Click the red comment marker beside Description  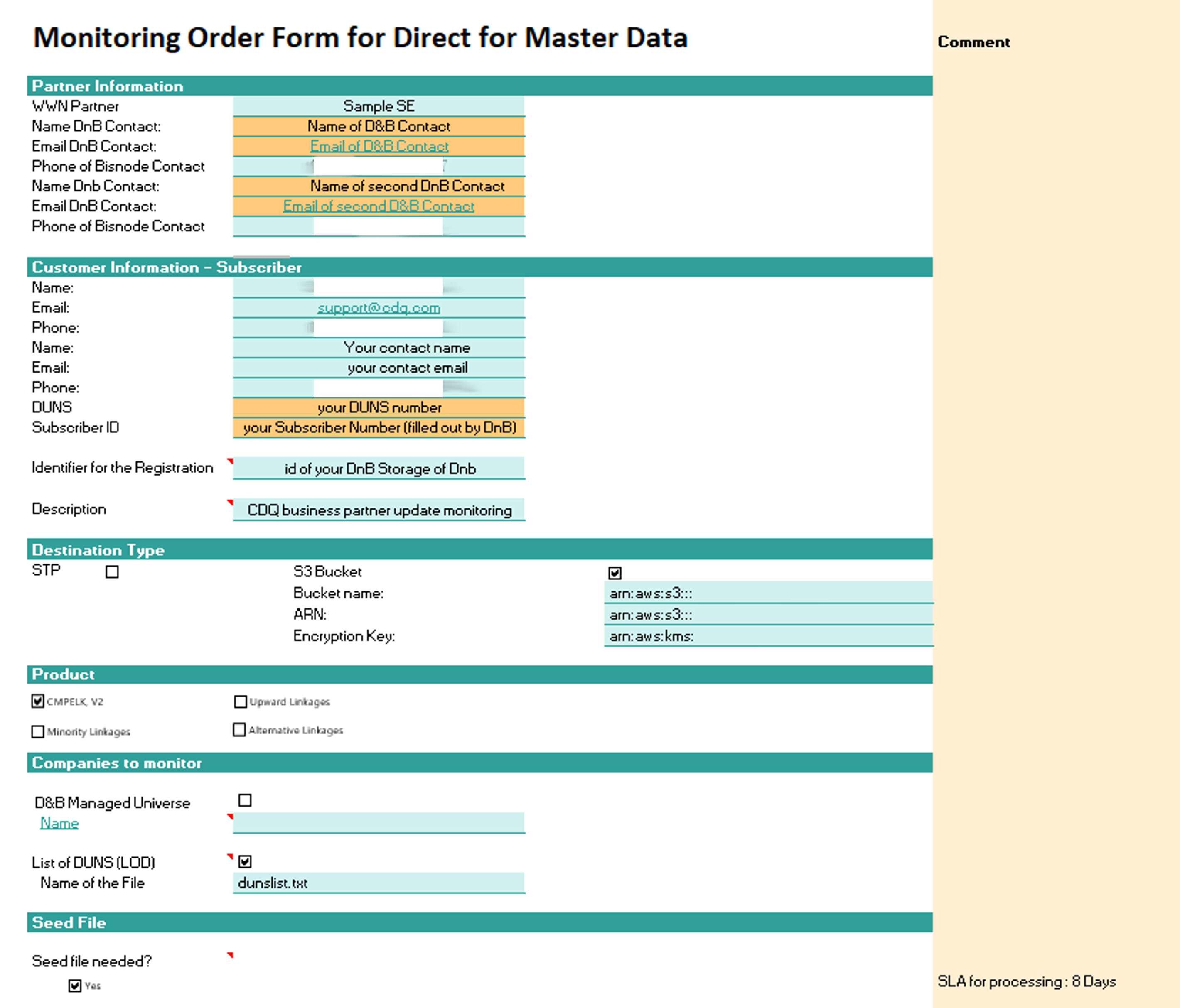click(x=230, y=503)
